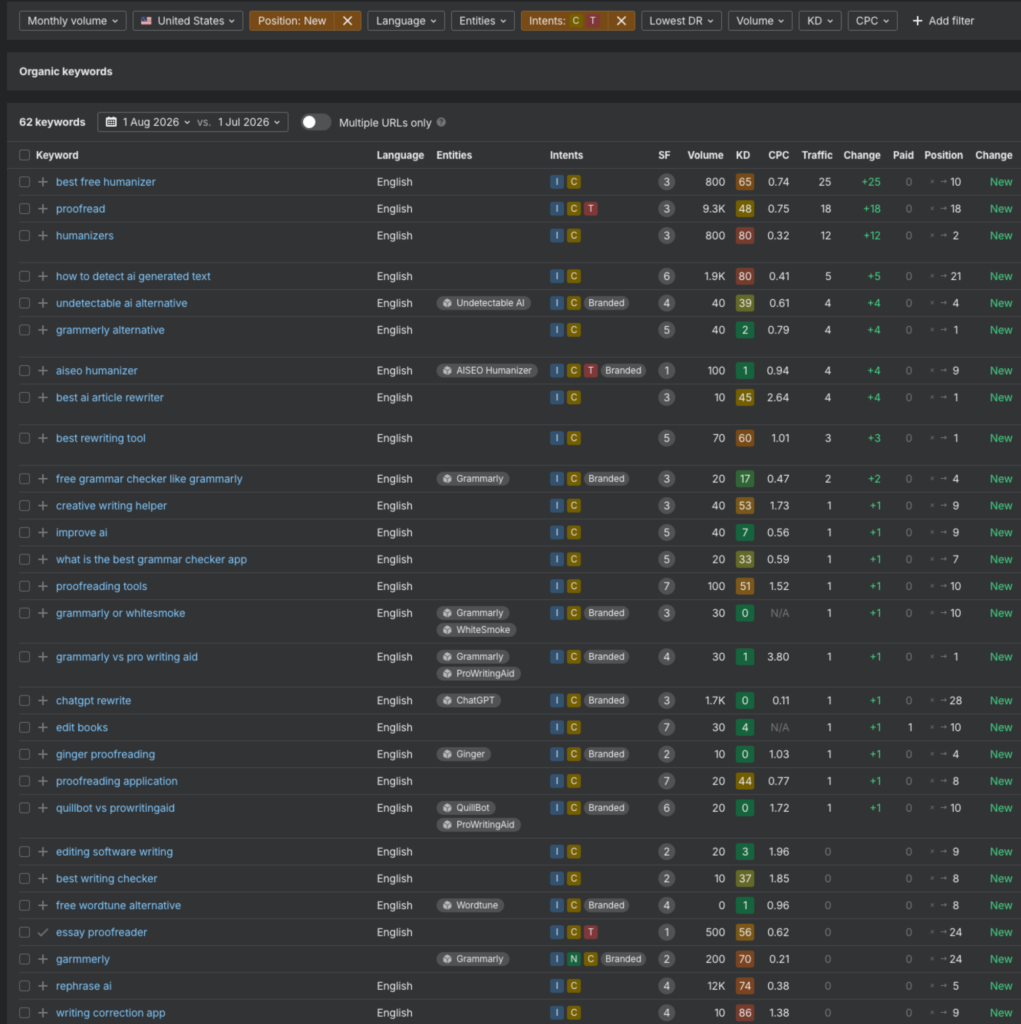The image size is (1021, 1024).
Task: Expand the grammerly alternative row
Action: coord(43,330)
